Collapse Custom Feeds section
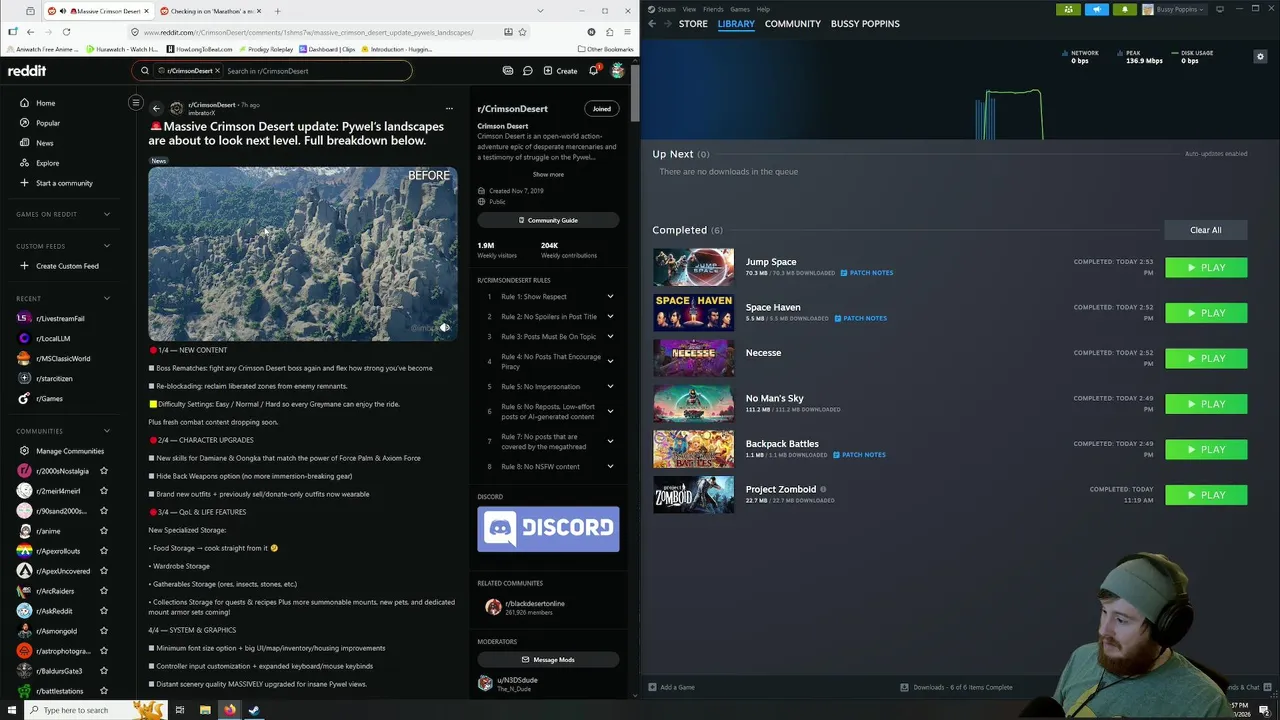 [107, 246]
